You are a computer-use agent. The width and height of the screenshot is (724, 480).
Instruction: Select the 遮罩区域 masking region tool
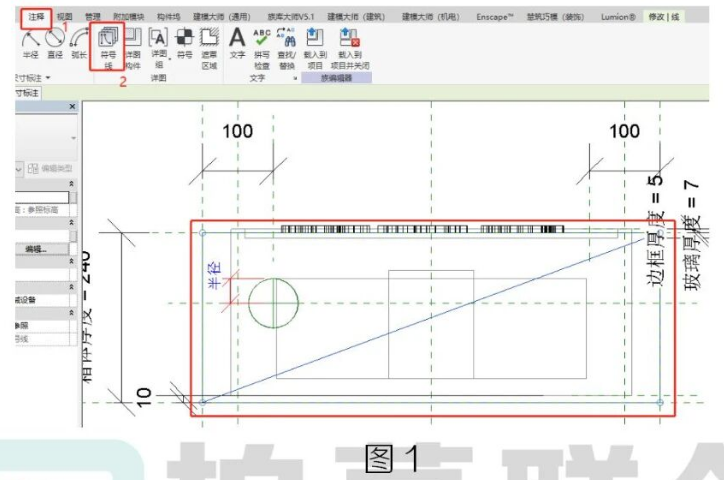click(209, 48)
